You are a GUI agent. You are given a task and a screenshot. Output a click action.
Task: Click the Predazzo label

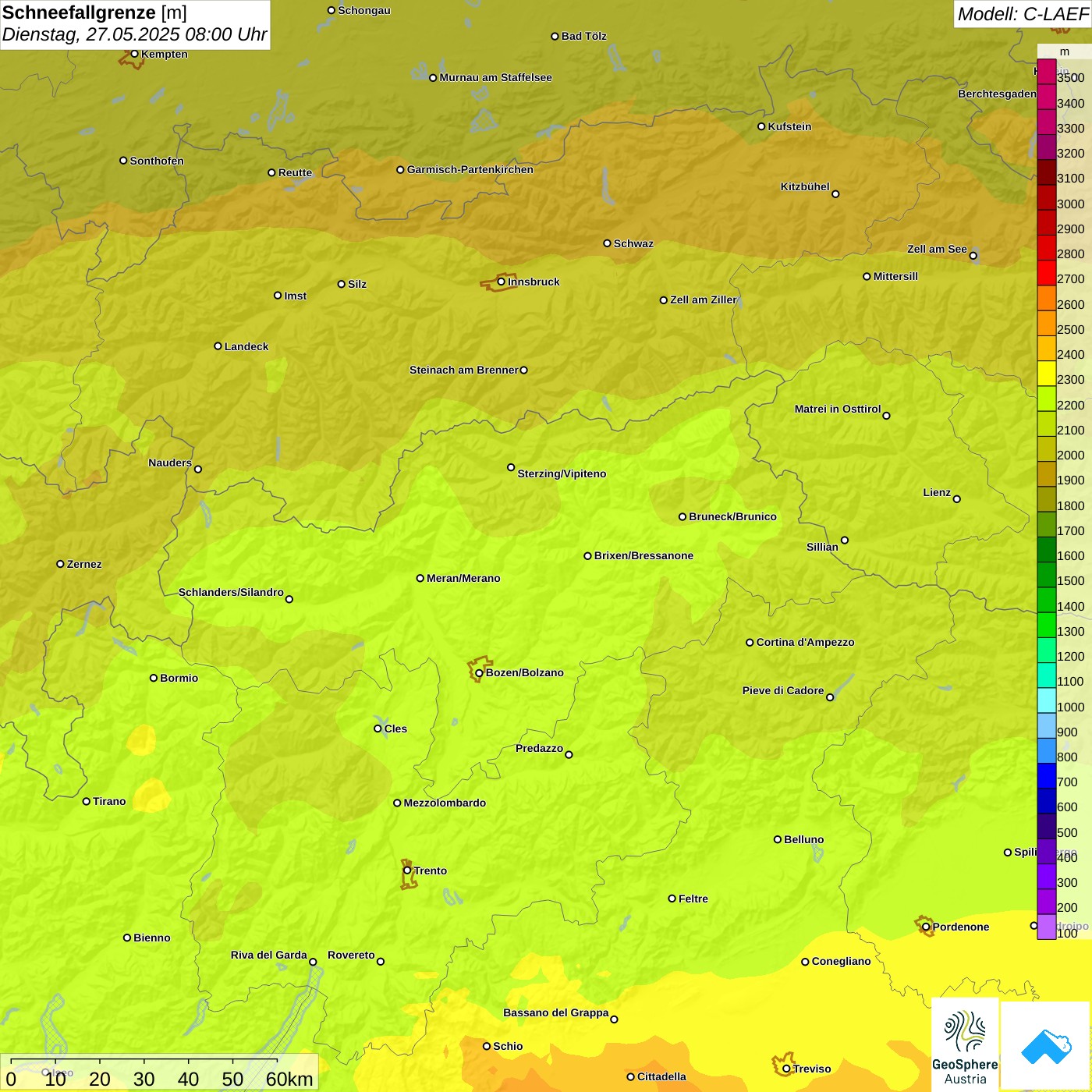(x=539, y=748)
